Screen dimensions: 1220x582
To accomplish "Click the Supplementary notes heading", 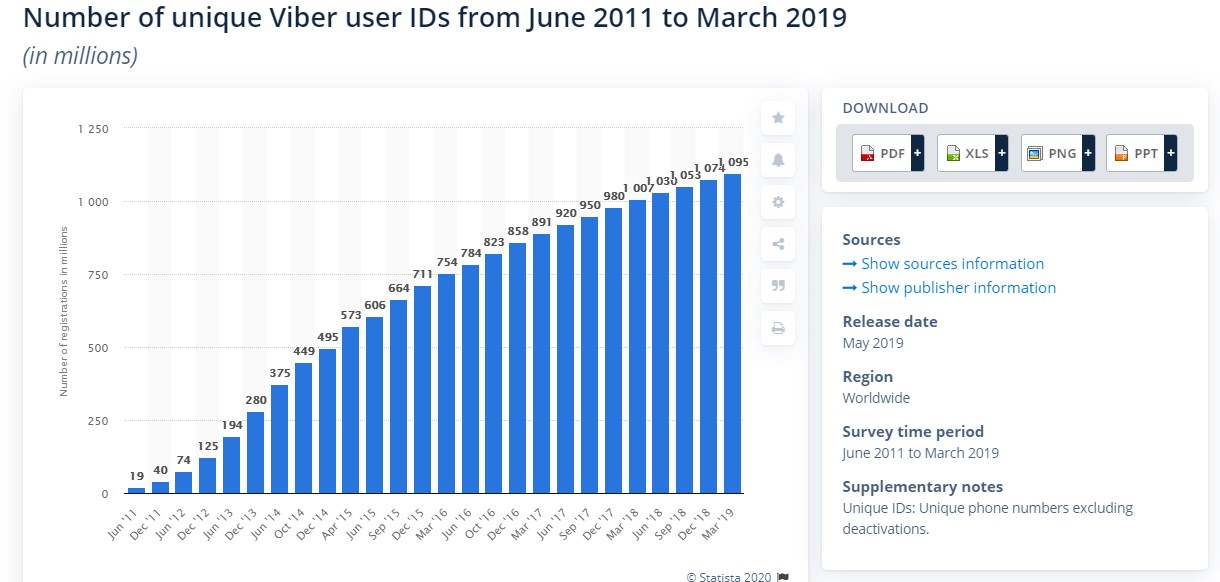I will click(x=922, y=487).
